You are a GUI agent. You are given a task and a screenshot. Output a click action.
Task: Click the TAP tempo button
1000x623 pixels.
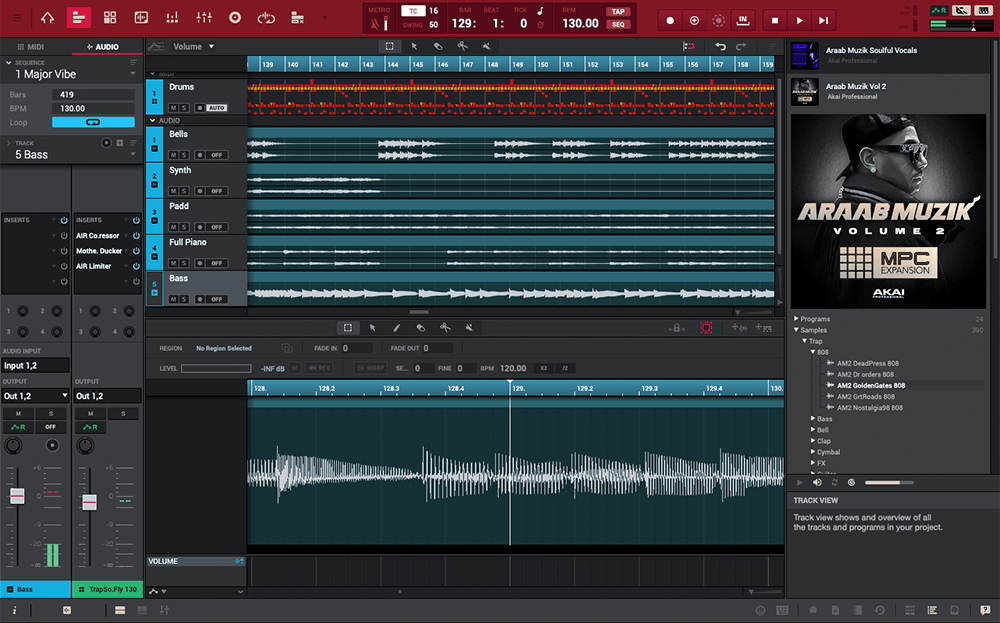coord(618,12)
